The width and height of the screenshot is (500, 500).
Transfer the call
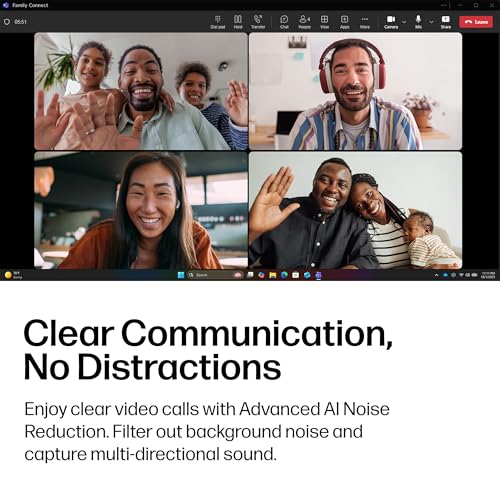pyautogui.click(x=258, y=22)
